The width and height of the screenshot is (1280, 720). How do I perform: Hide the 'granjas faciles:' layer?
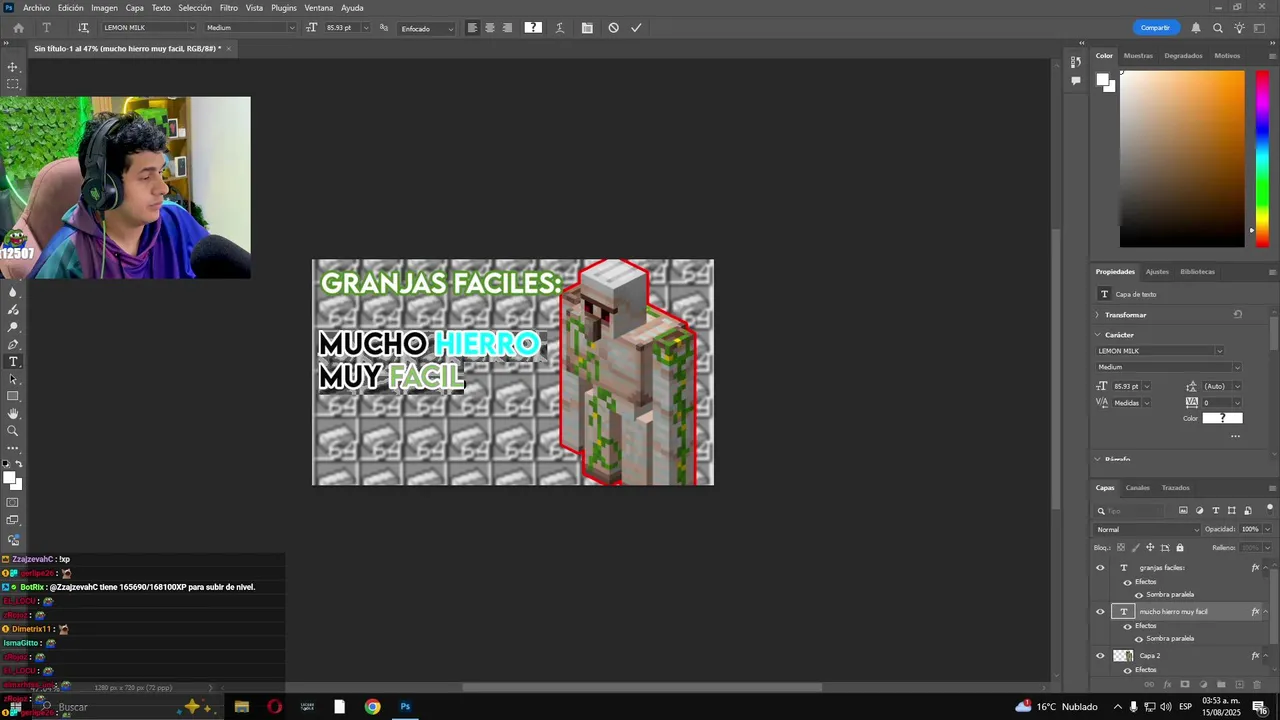1100,568
